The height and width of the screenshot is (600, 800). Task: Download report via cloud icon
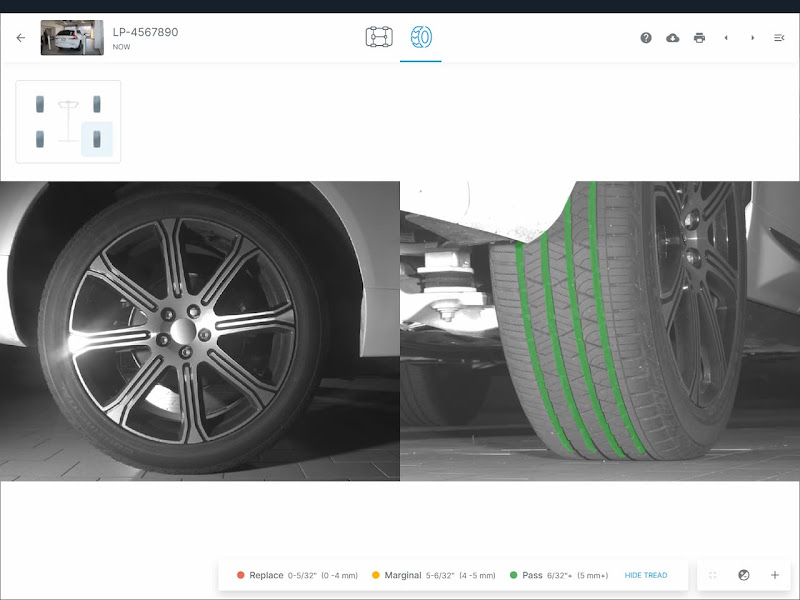673,38
